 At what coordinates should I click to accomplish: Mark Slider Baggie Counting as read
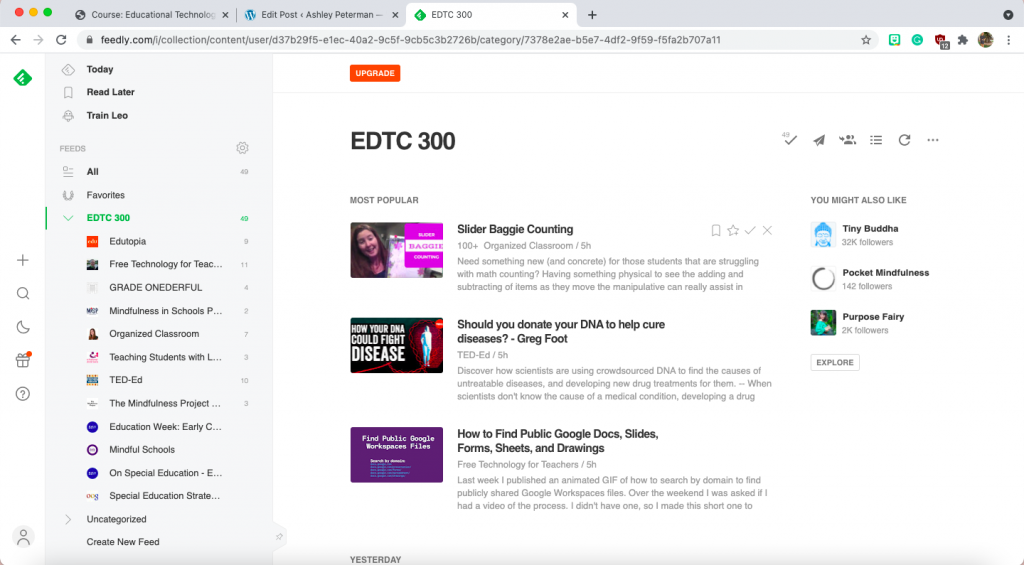750,230
